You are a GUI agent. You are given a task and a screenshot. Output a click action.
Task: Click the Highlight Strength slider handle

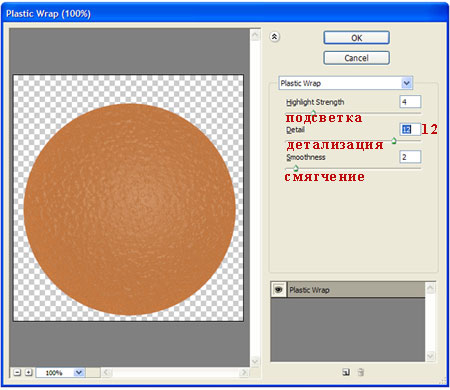pos(313,113)
